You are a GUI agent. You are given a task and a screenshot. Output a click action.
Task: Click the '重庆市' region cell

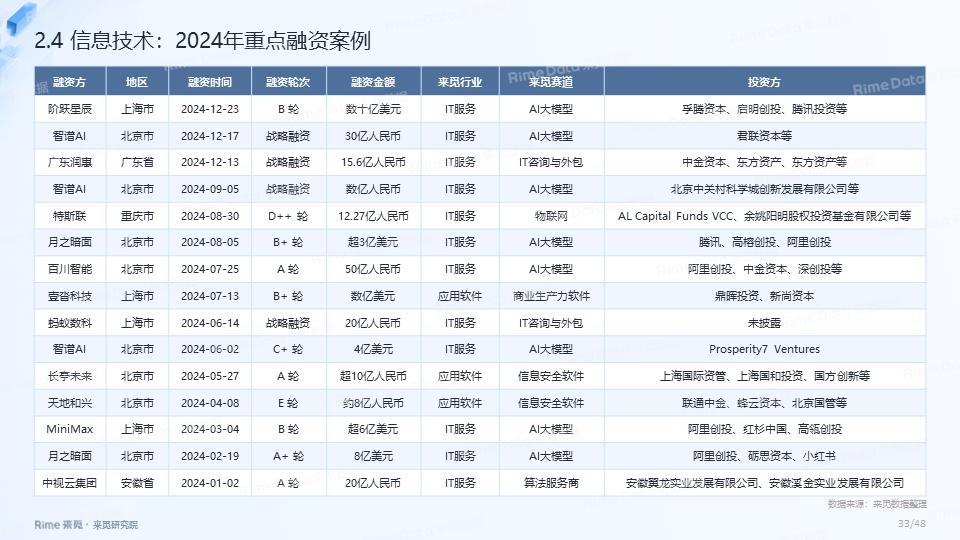pyautogui.click(x=137, y=216)
